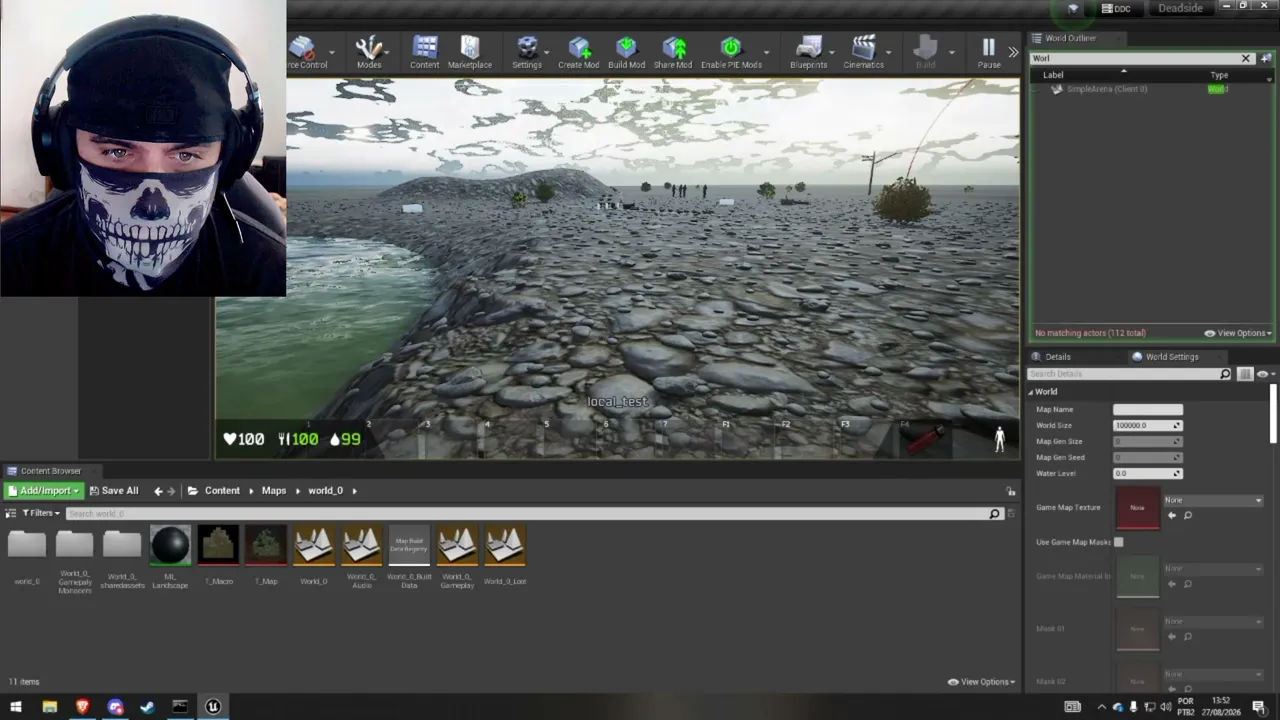Click the Build Mod toolbar icon

coord(627,52)
